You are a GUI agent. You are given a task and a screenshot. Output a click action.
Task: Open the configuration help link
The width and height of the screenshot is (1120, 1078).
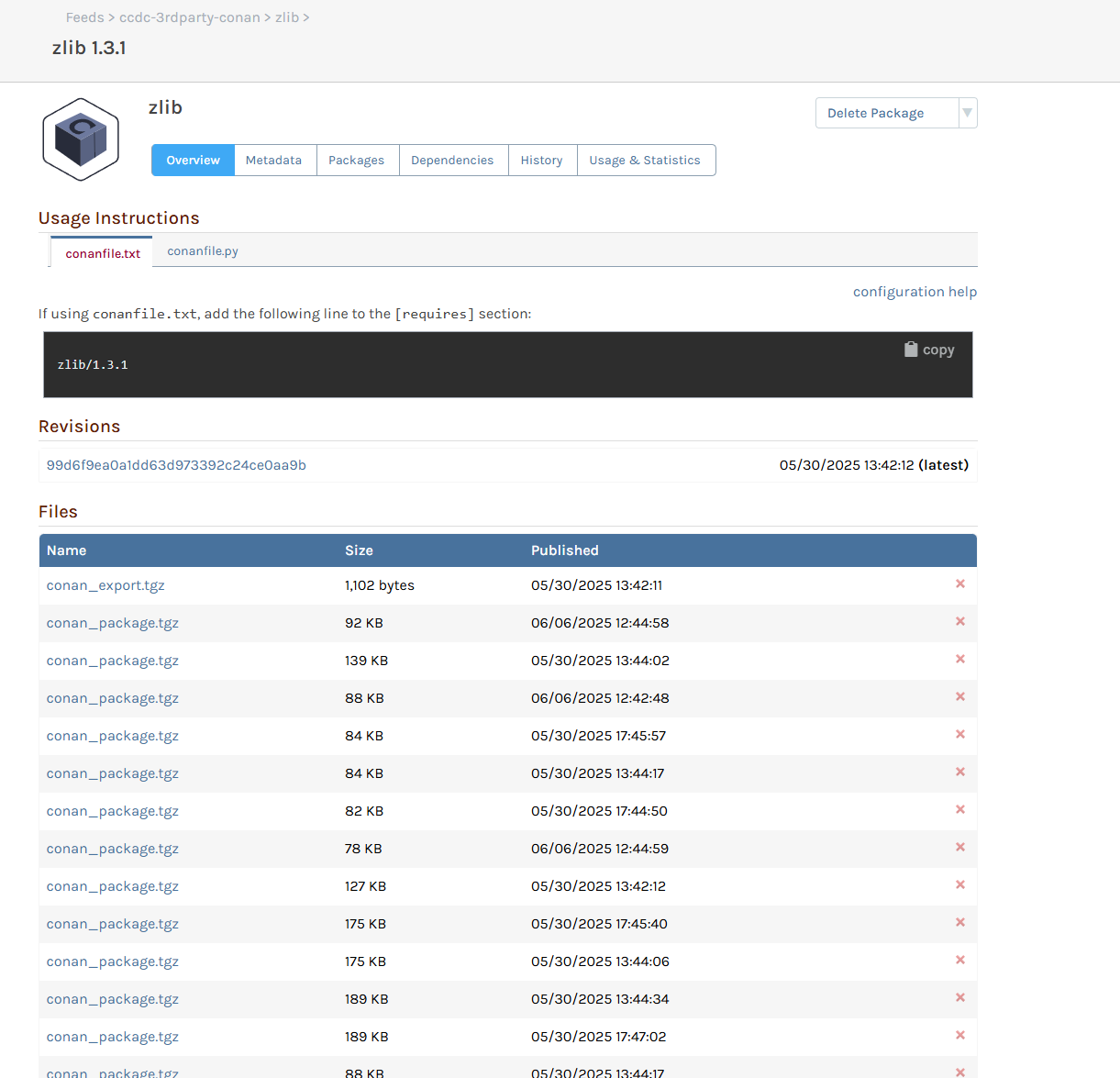(914, 292)
